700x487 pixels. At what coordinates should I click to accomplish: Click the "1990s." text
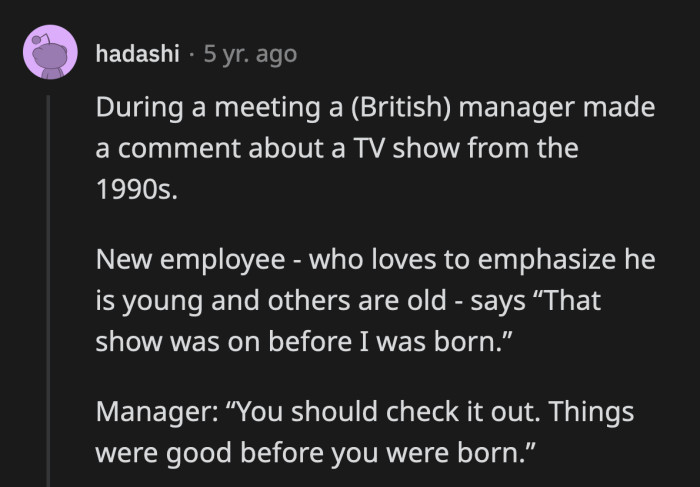pyautogui.click(x=135, y=190)
